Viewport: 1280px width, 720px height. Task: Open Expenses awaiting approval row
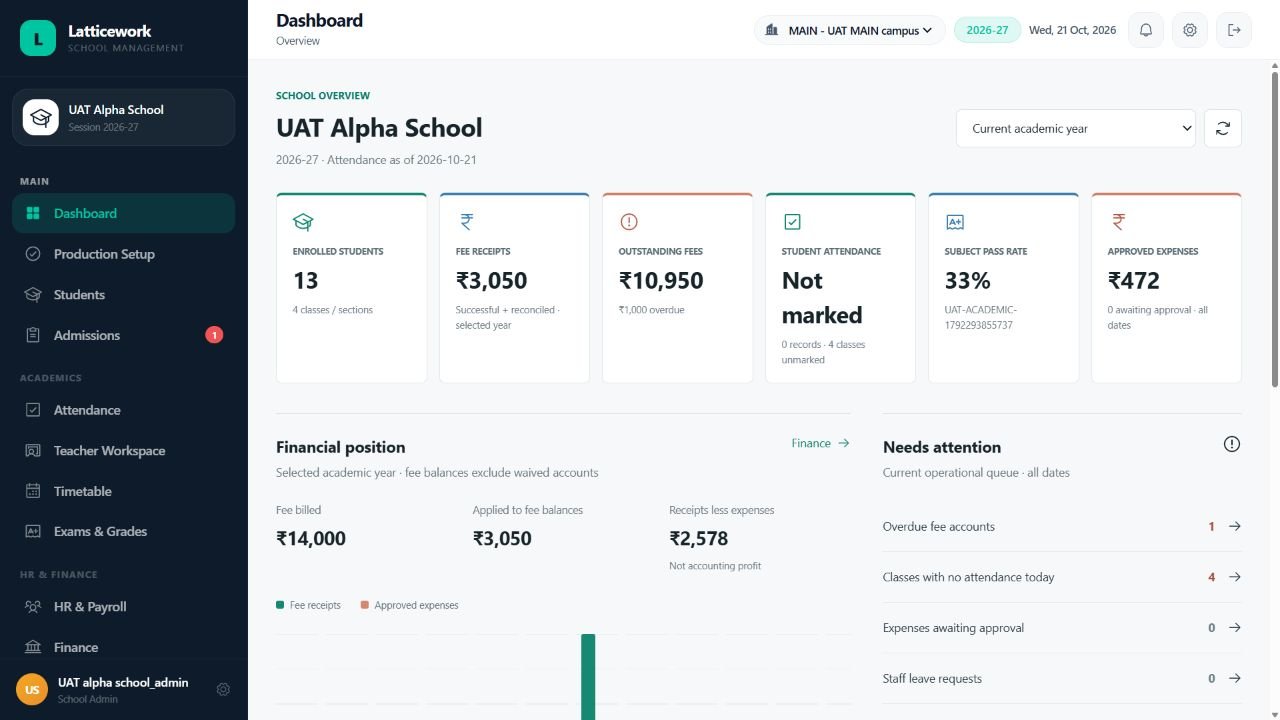point(1062,628)
